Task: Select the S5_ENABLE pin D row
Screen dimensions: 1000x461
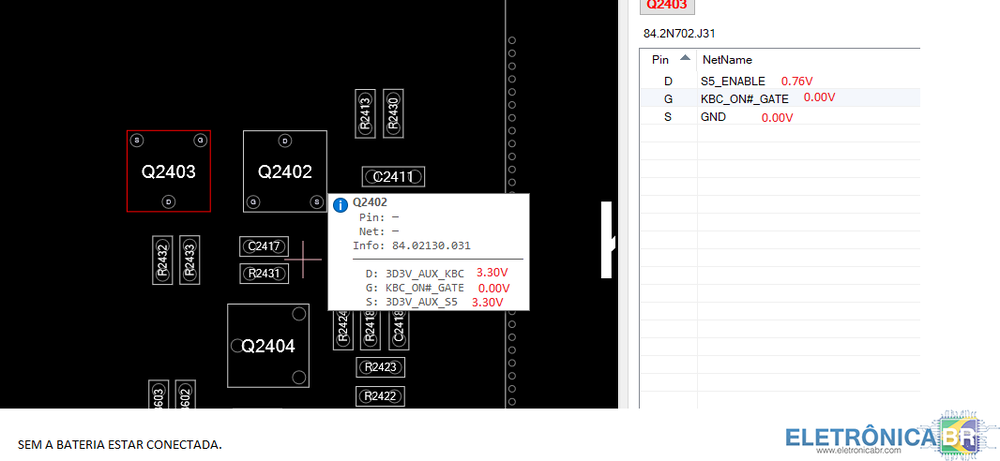Action: (733, 81)
